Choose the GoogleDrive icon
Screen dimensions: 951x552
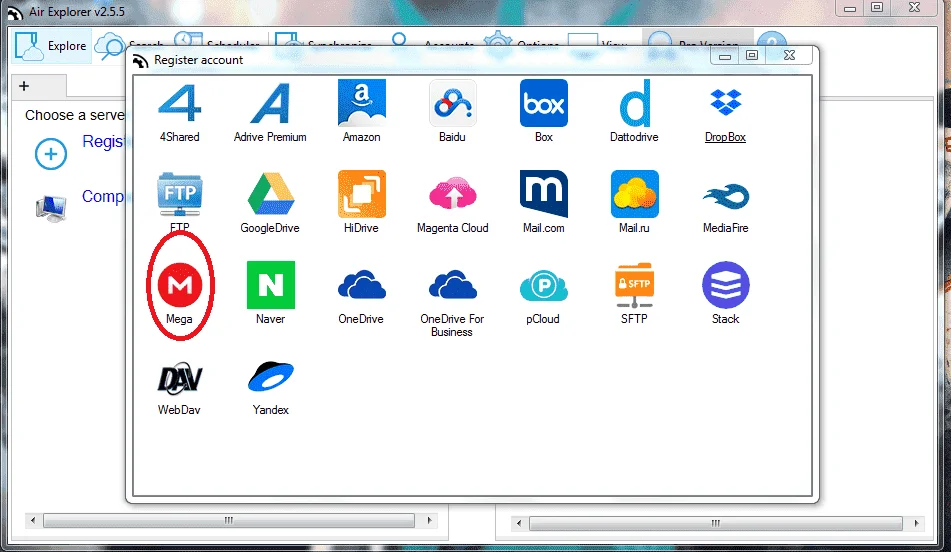(x=271, y=194)
